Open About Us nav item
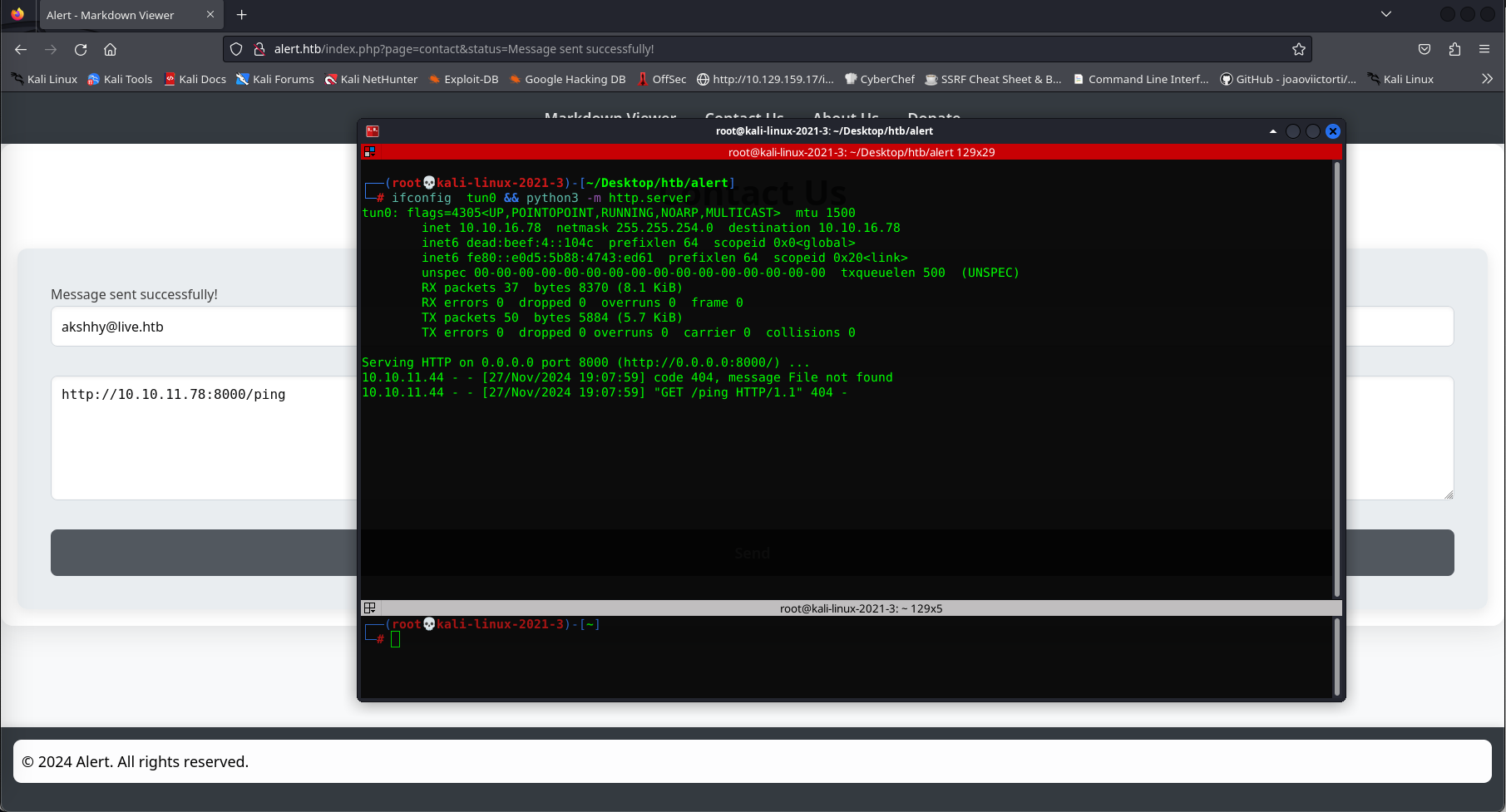Viewport: 1506px width, 812px height. (x=846, y=117)
